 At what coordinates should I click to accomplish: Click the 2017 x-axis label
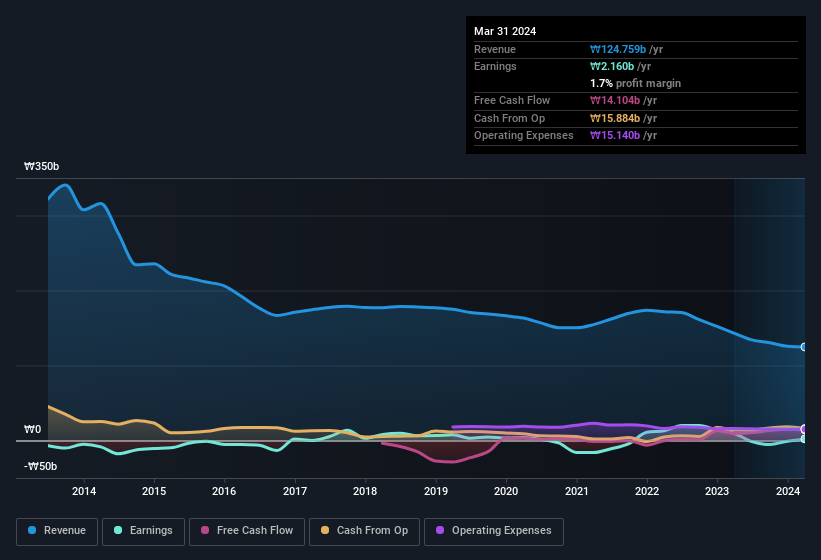295,491
